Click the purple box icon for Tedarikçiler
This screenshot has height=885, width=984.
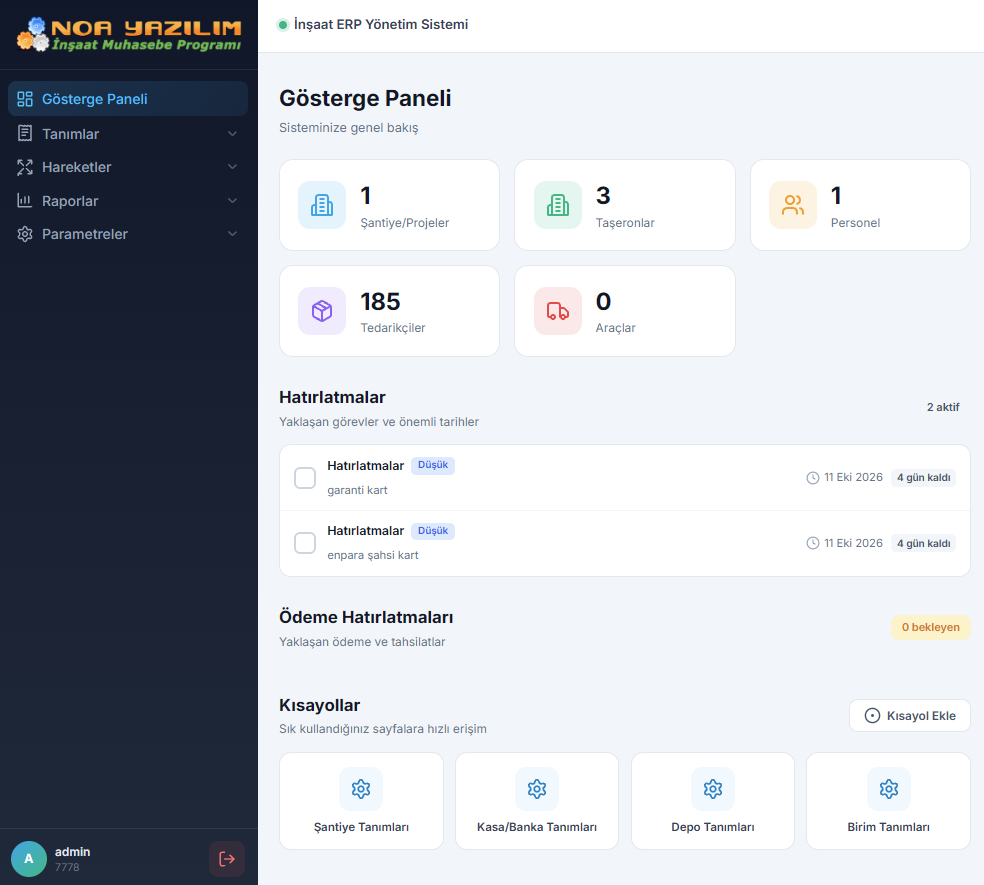[322, 311]
